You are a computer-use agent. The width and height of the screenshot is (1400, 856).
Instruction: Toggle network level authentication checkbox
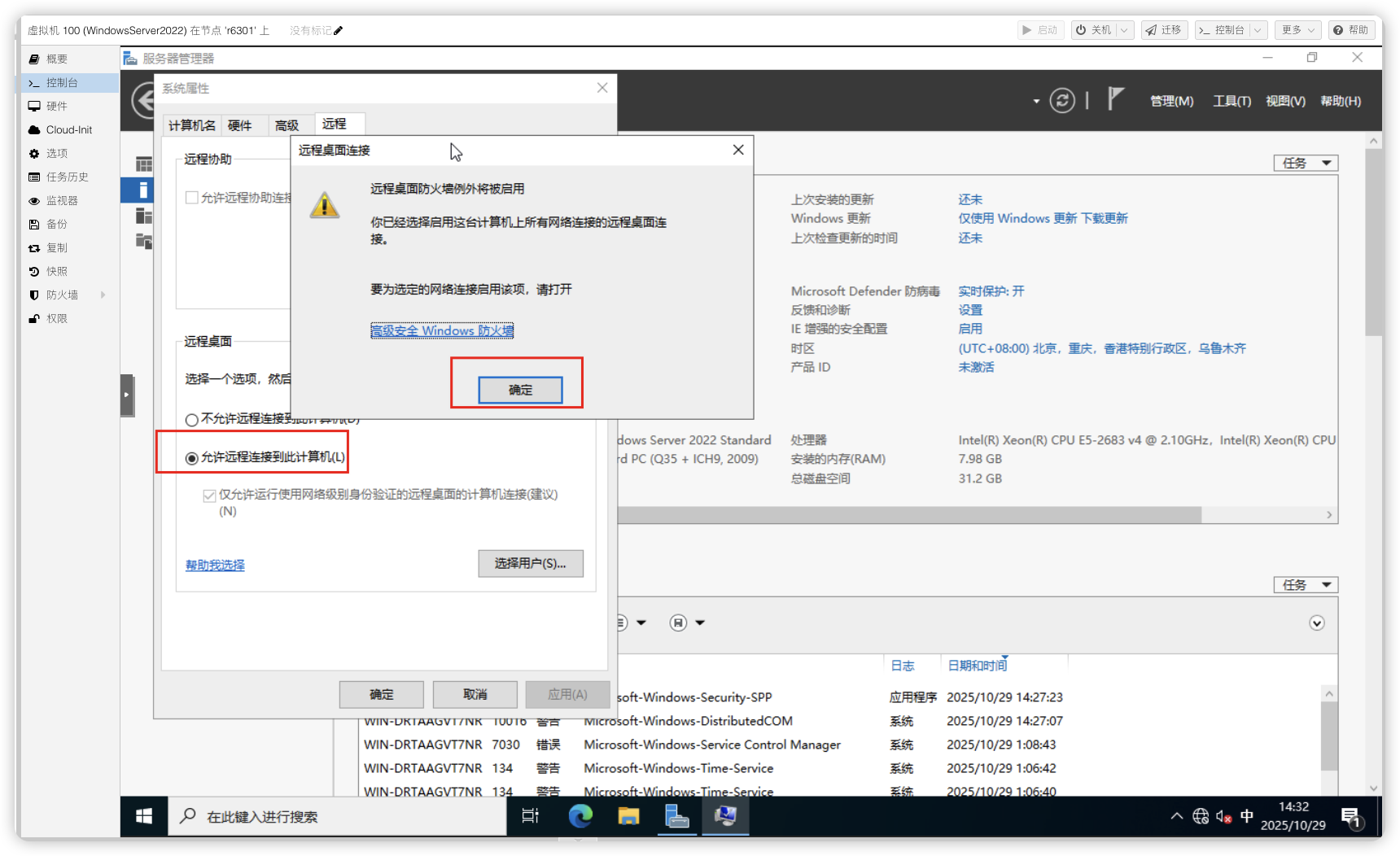coord(210,496)
